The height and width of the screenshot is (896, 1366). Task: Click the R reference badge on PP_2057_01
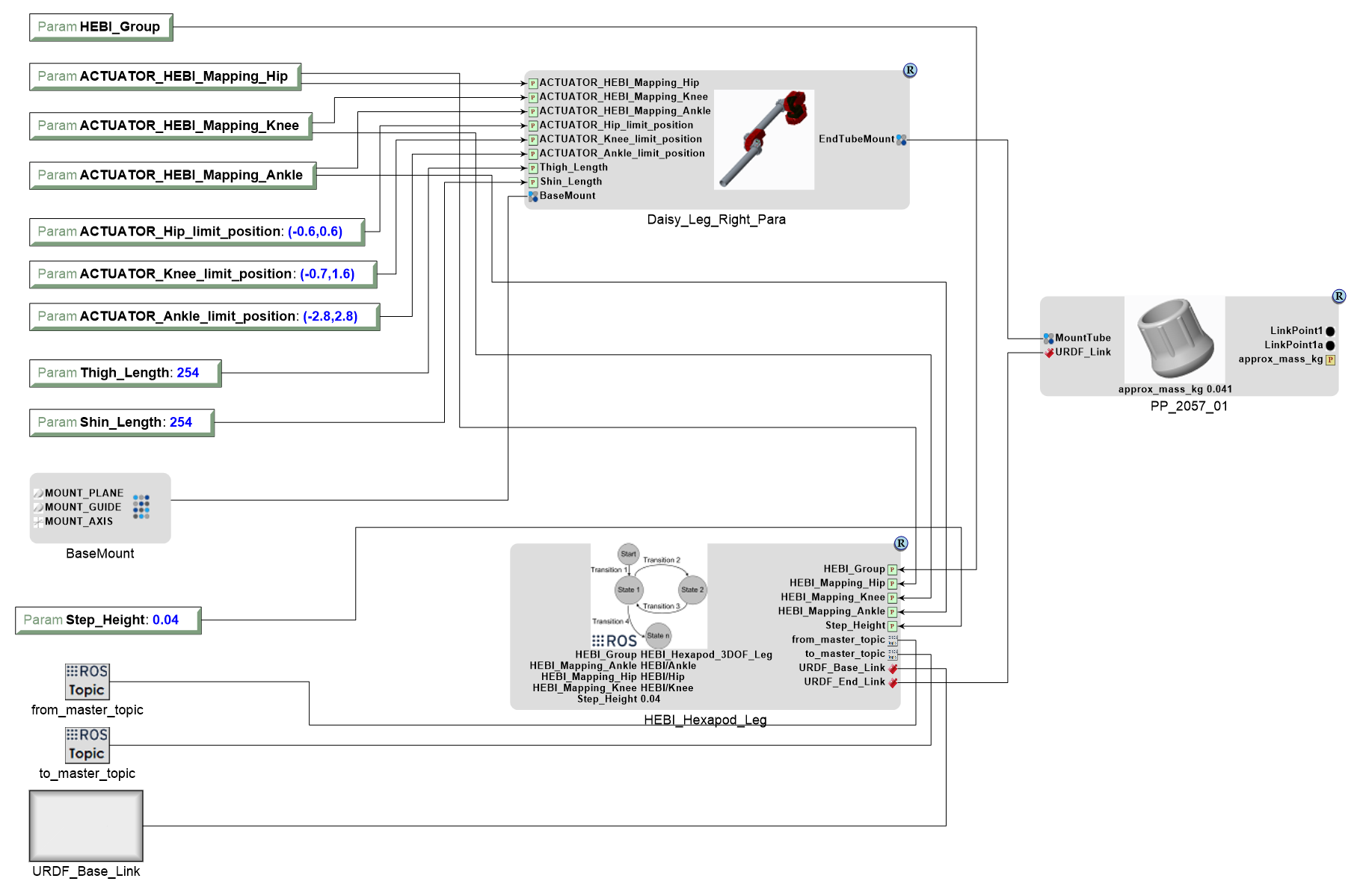1339,297
